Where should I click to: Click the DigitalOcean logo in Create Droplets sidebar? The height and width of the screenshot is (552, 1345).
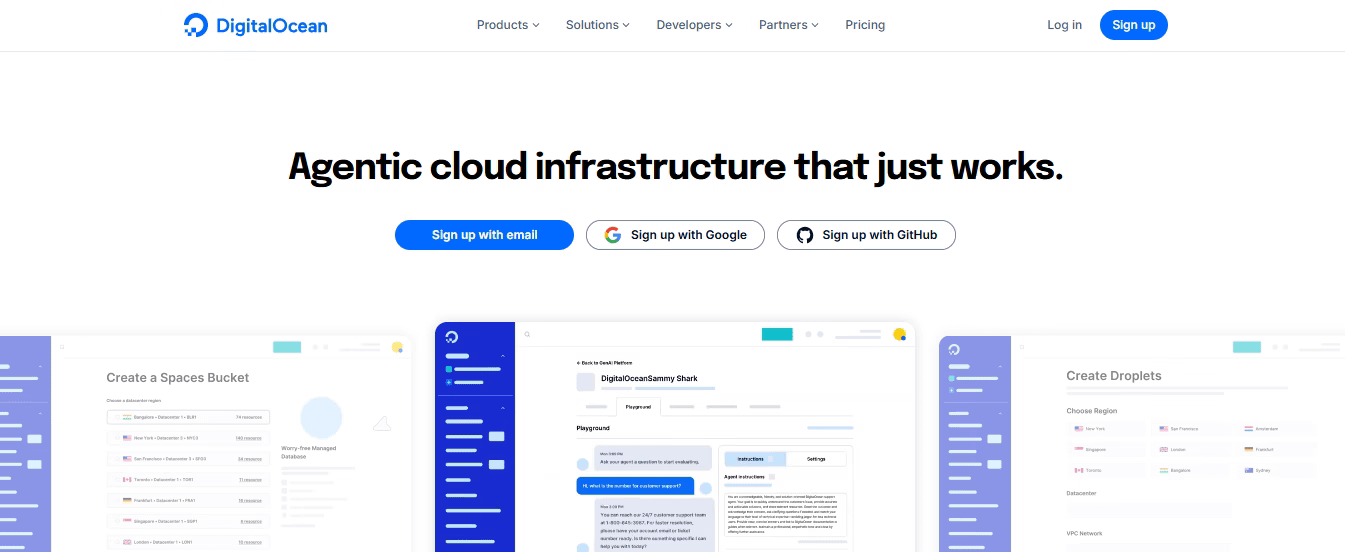(x=954, y=349)
